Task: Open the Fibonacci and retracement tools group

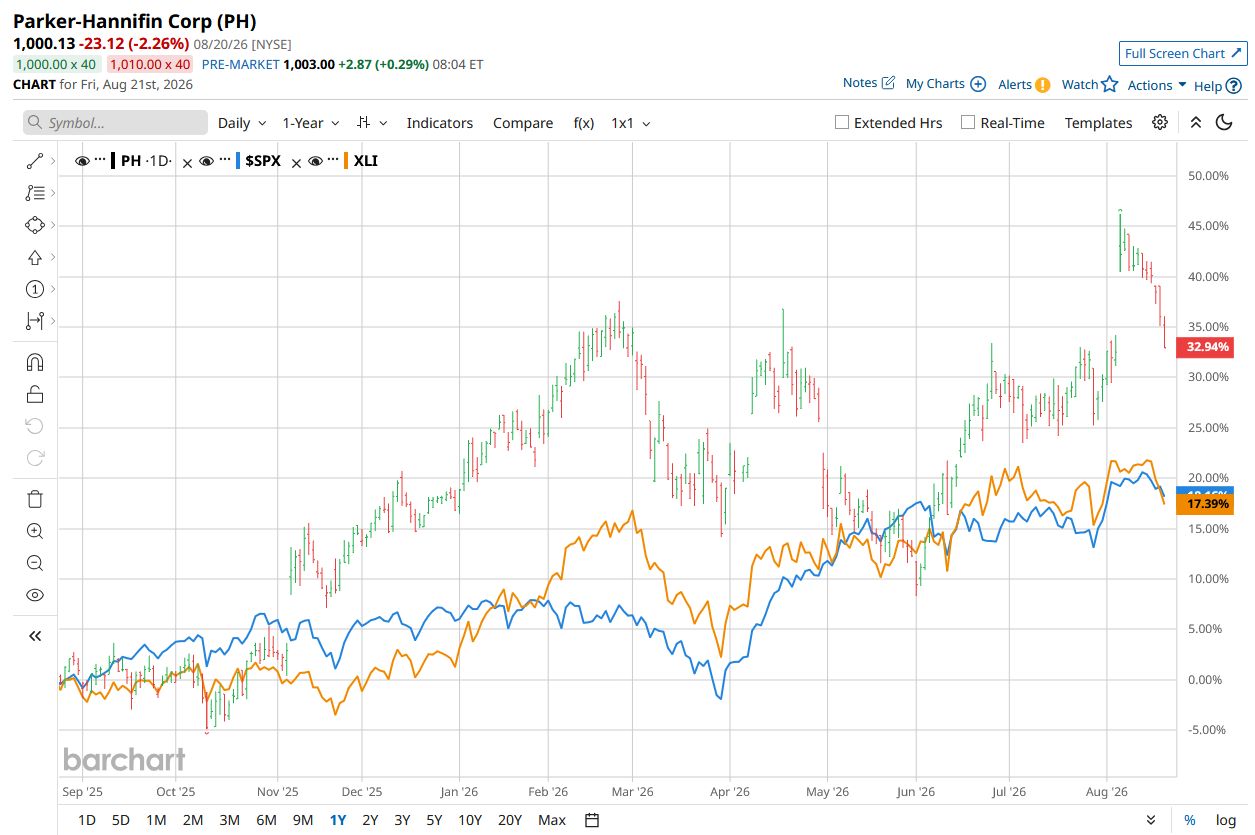Action: 34,193
